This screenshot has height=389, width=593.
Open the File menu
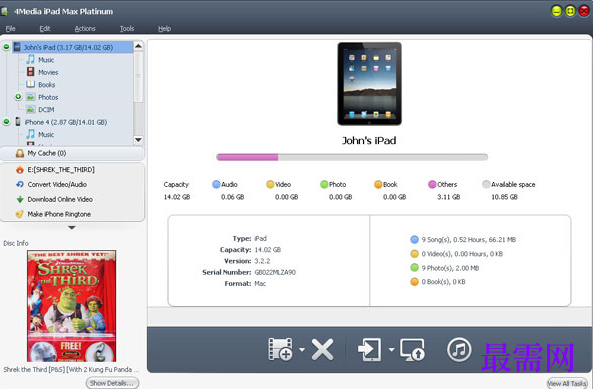pos(11,28)
